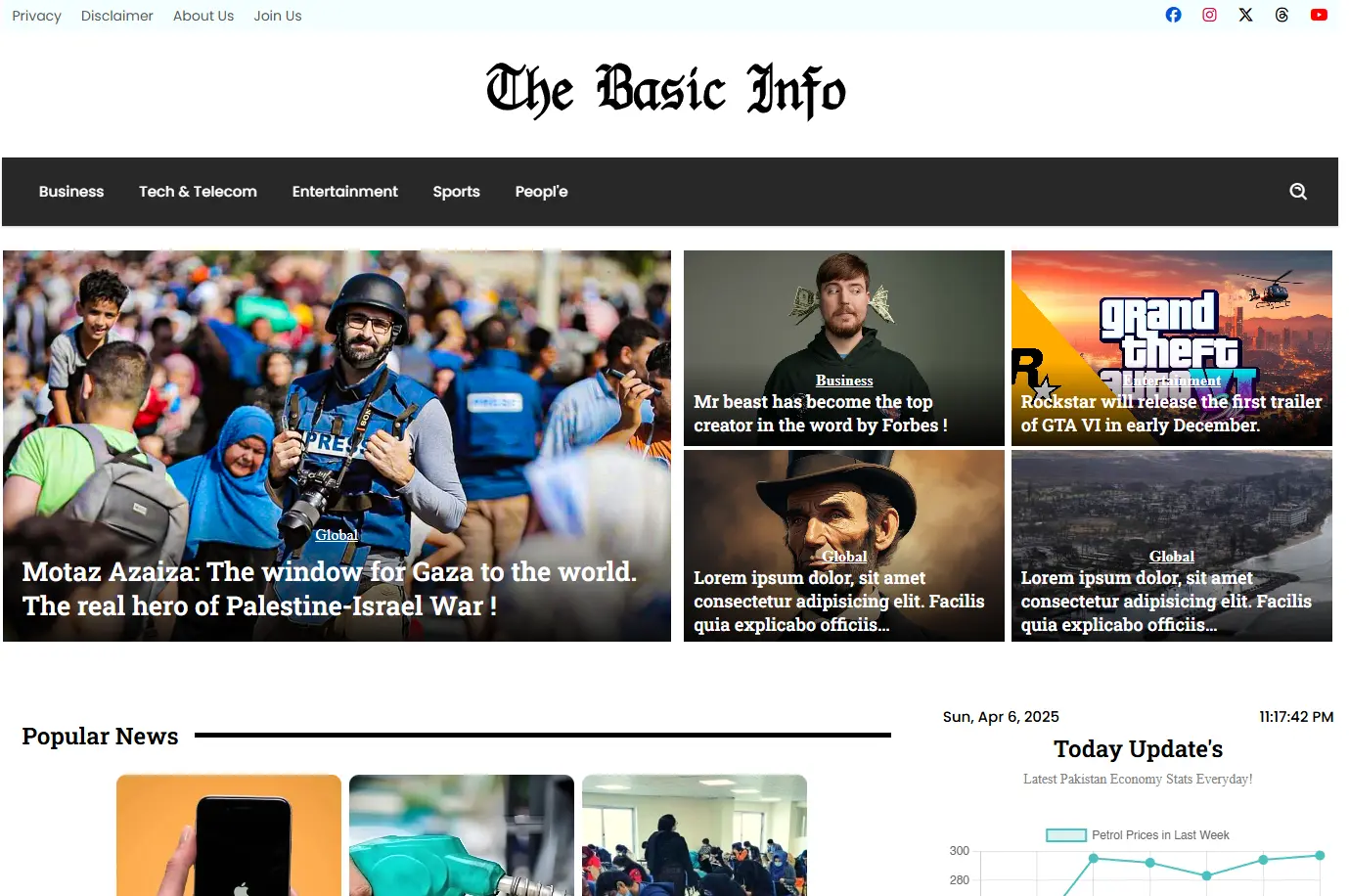Select Entertainment in the navigation bar

[345, 192]
